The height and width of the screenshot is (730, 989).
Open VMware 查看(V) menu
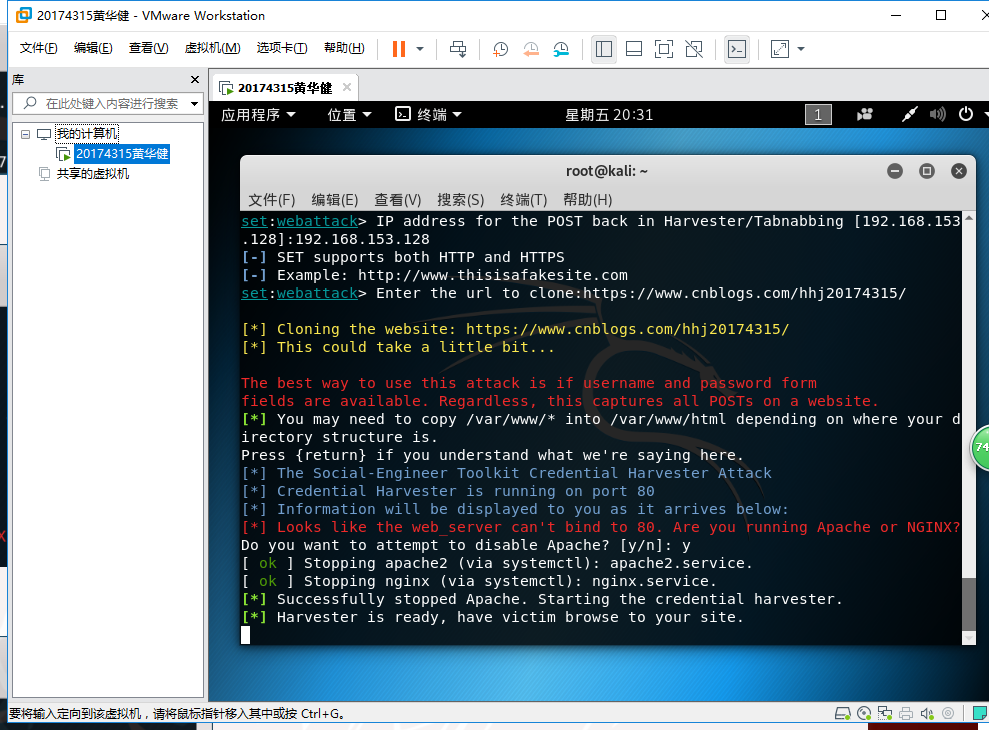coord(148,48)
